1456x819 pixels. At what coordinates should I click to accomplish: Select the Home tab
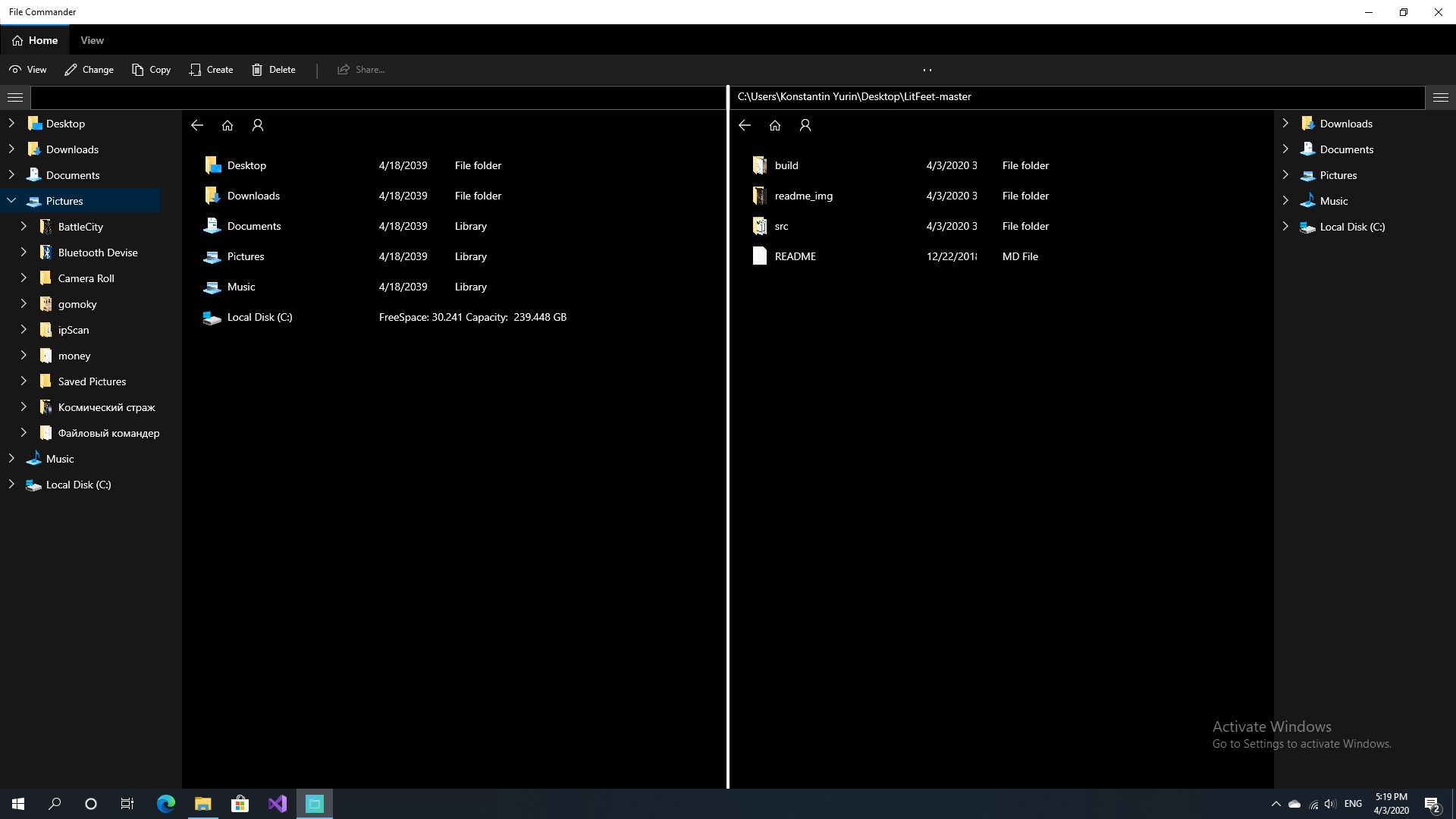point(35,40)
